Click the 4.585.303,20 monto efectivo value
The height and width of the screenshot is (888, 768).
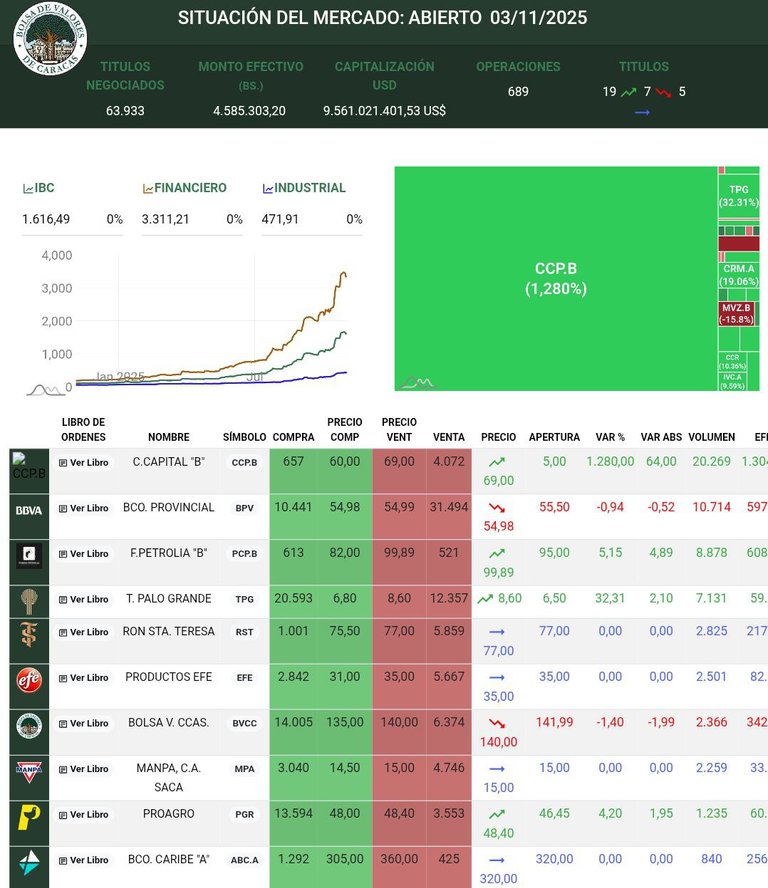coord(249,111)
